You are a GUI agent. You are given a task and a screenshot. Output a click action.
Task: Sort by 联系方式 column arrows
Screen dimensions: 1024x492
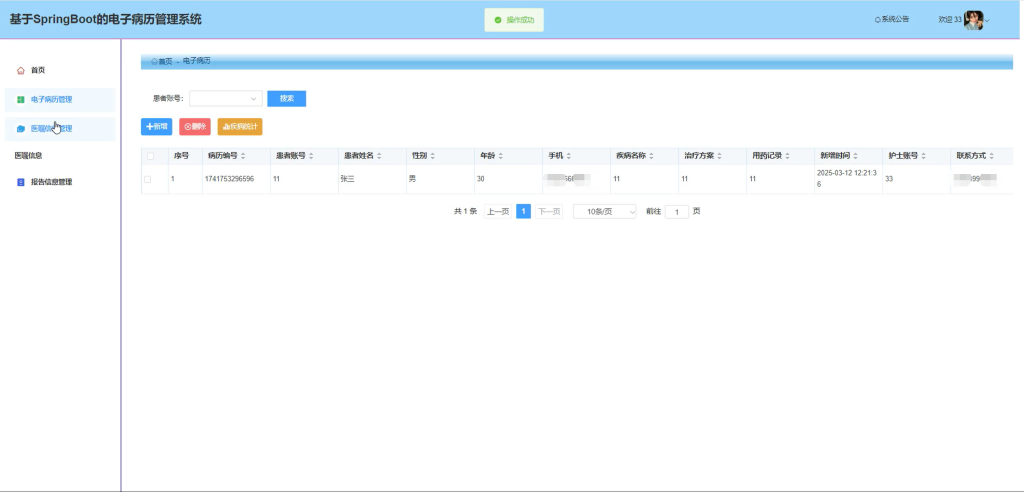[991, 156]
